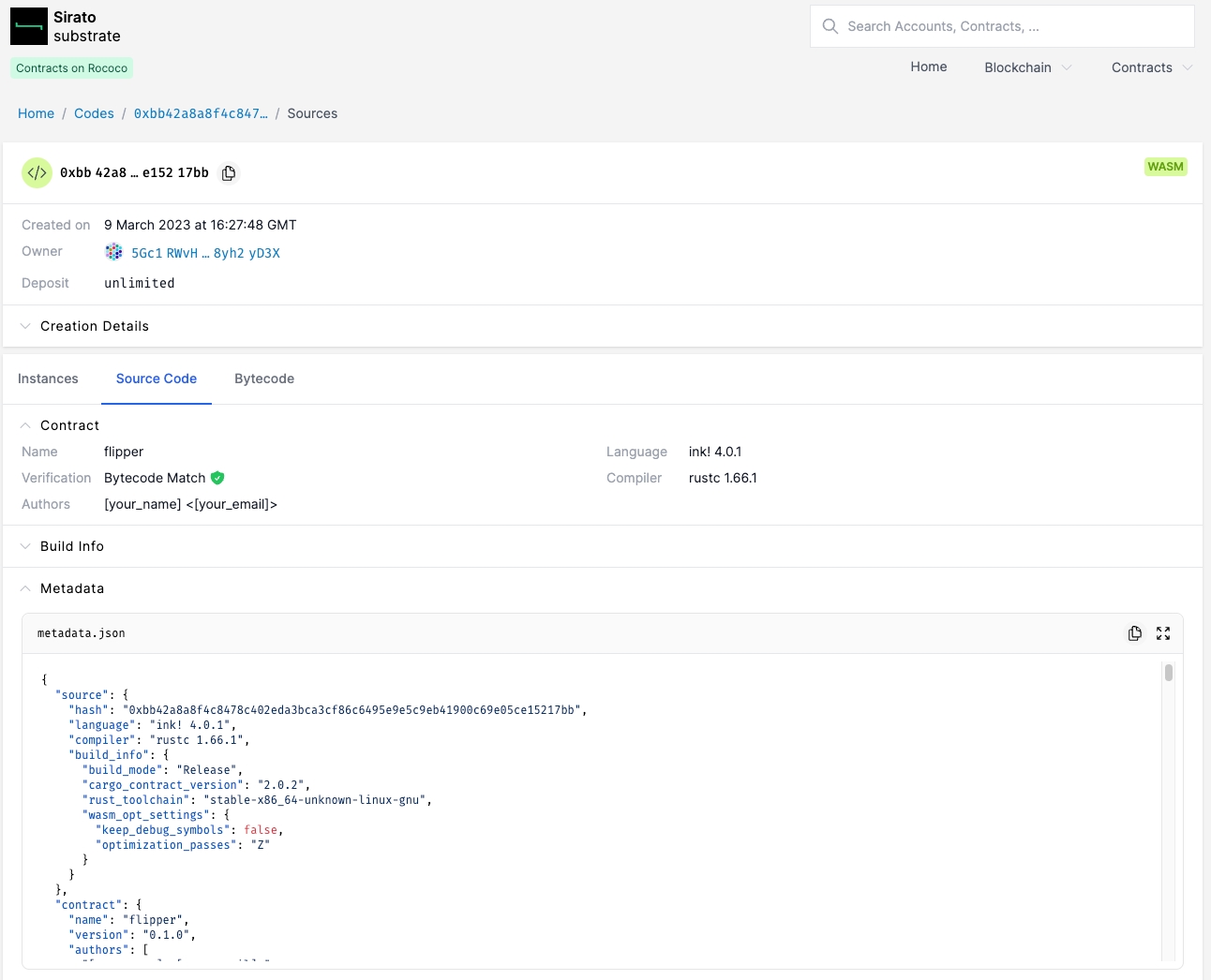Click the green code hash icon
Viewport: 1211px width, 980px height.
point(37,173)
